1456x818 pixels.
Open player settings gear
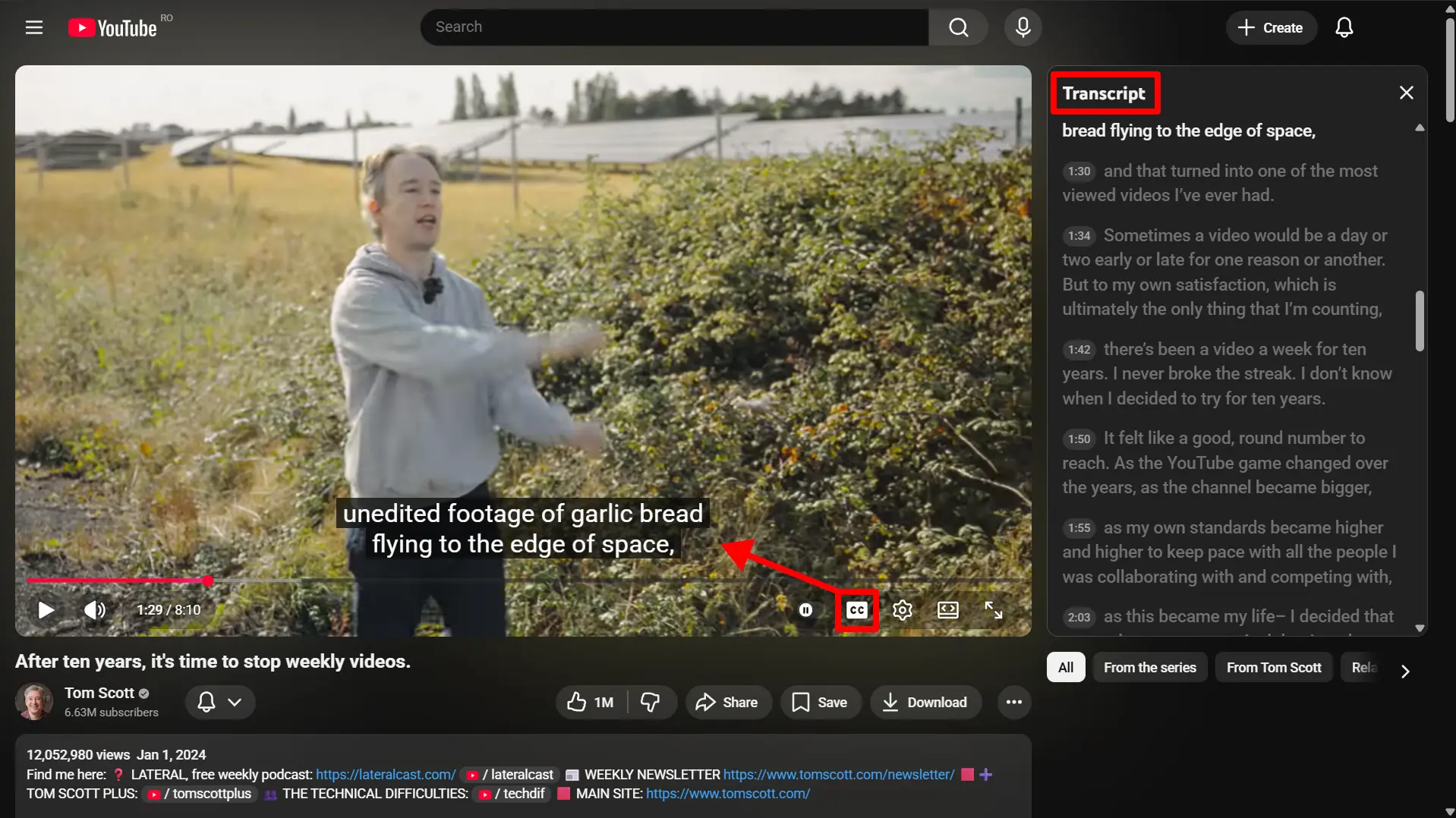(902, 610)
